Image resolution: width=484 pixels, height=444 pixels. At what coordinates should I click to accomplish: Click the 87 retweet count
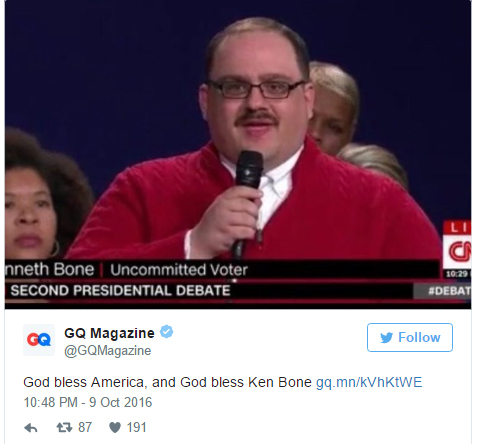[85, 427]
